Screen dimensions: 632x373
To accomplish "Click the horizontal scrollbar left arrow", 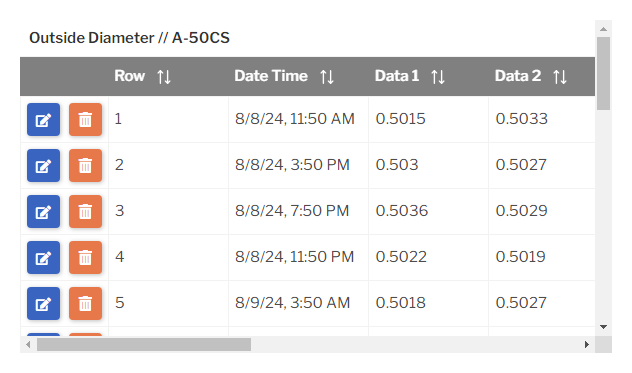I will coord(28,344).
